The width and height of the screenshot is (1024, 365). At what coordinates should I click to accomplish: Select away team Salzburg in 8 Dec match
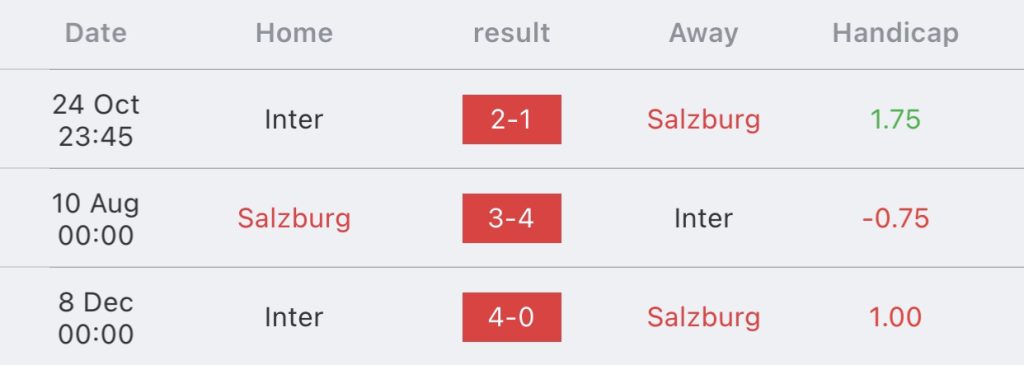tap(703, 317)
